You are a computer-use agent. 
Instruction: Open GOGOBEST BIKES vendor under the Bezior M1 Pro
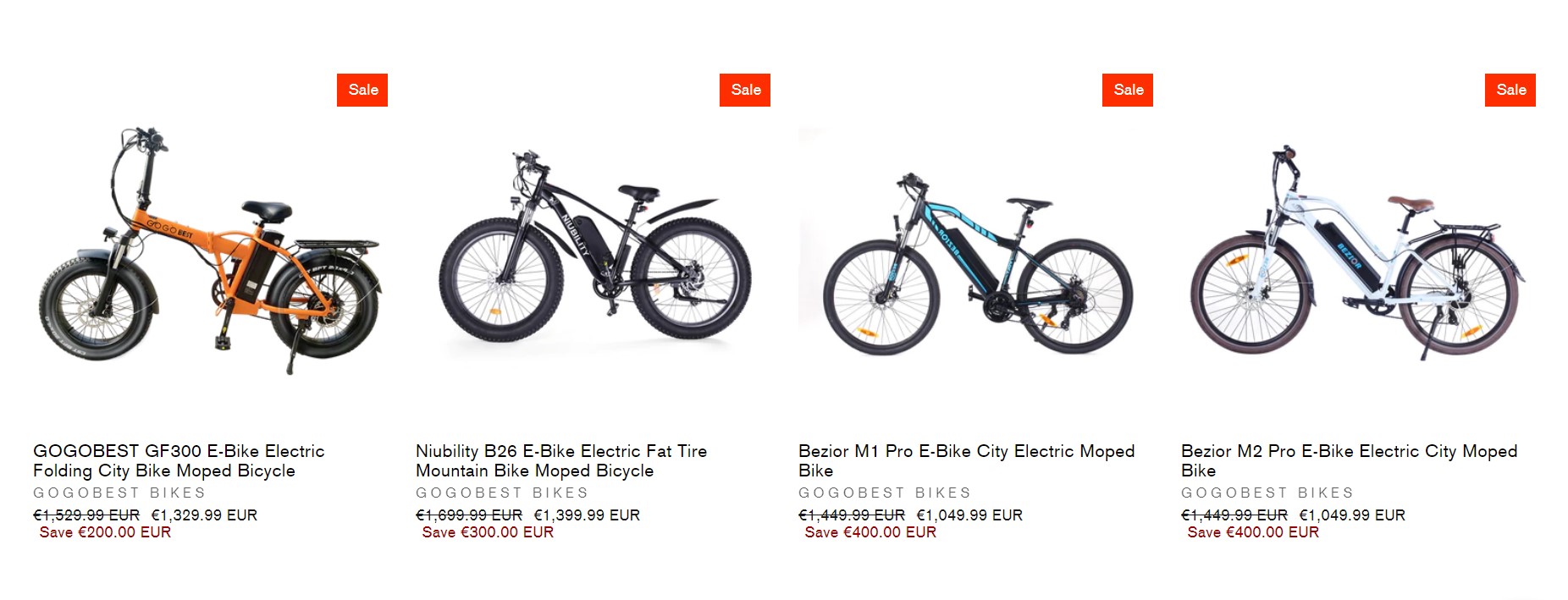point(885,493)
